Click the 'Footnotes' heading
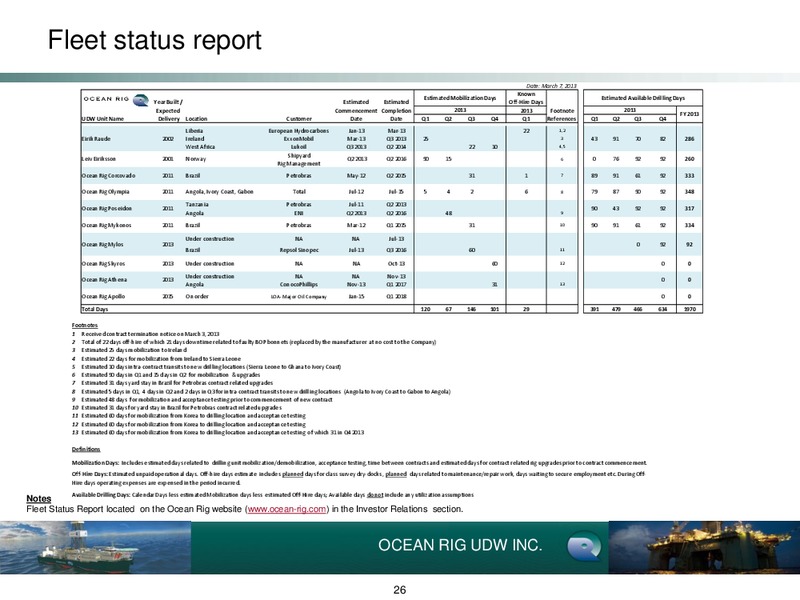 coord(85,325)
